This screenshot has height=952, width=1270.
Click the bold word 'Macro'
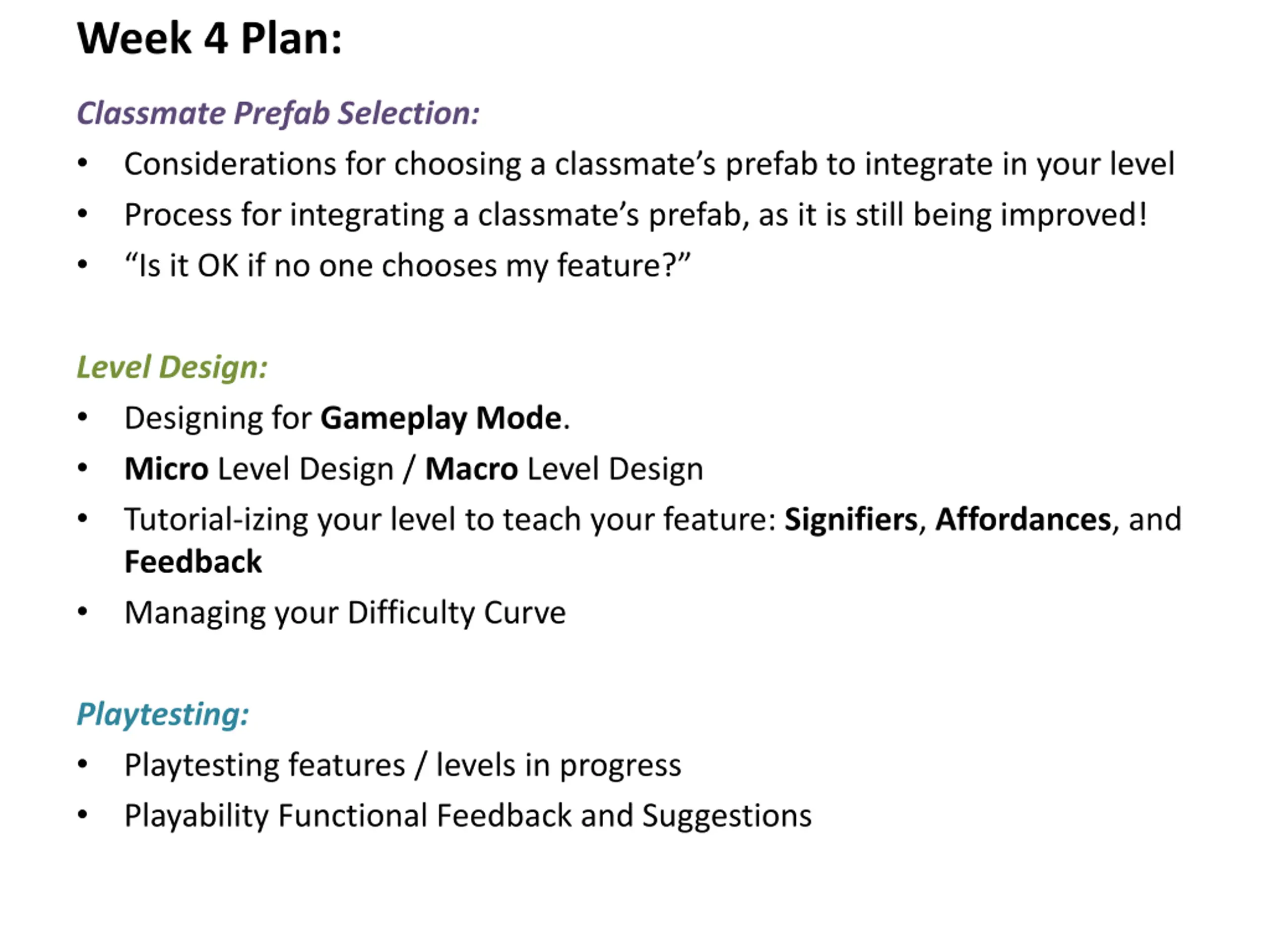coord(472,469)
